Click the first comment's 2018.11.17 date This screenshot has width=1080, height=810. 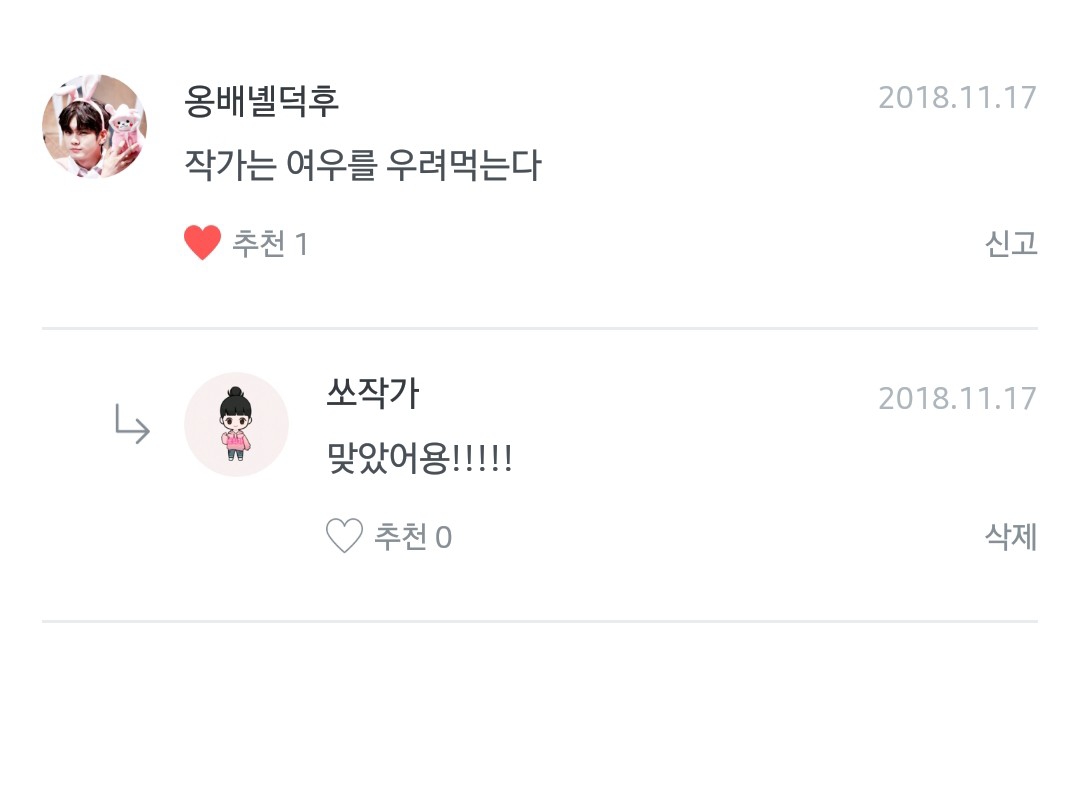(x=957, y=98)
